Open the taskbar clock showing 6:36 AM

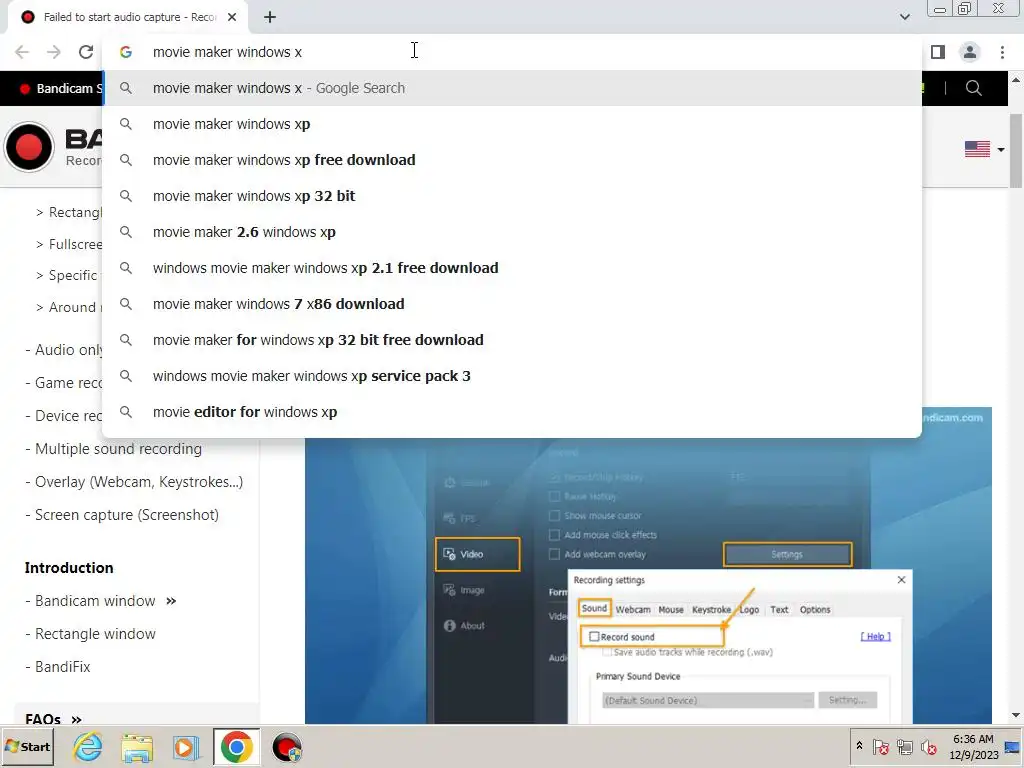point(973,746)
